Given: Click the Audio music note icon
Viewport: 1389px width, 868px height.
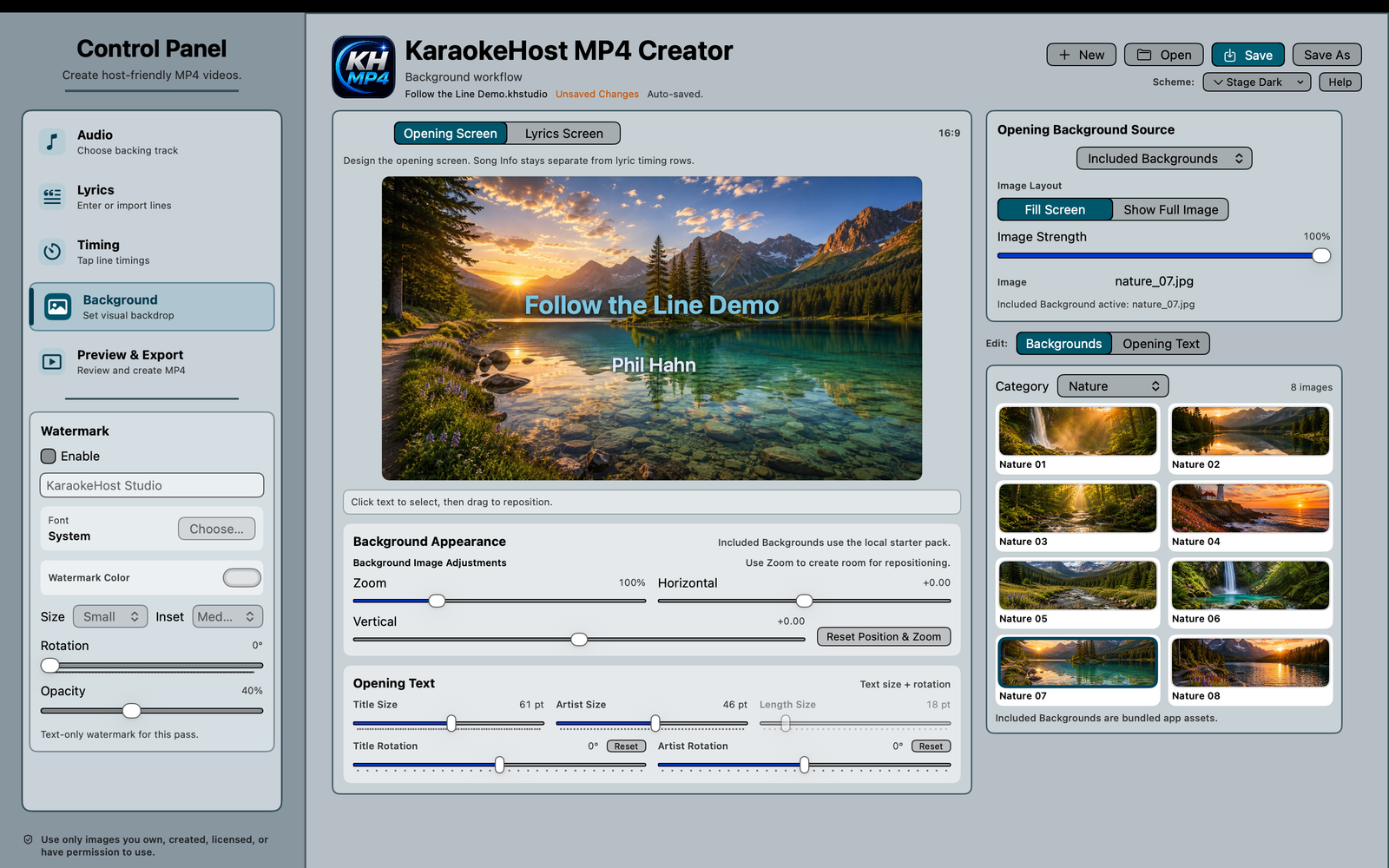Looking at the screenshot, I should pos(52,141).
